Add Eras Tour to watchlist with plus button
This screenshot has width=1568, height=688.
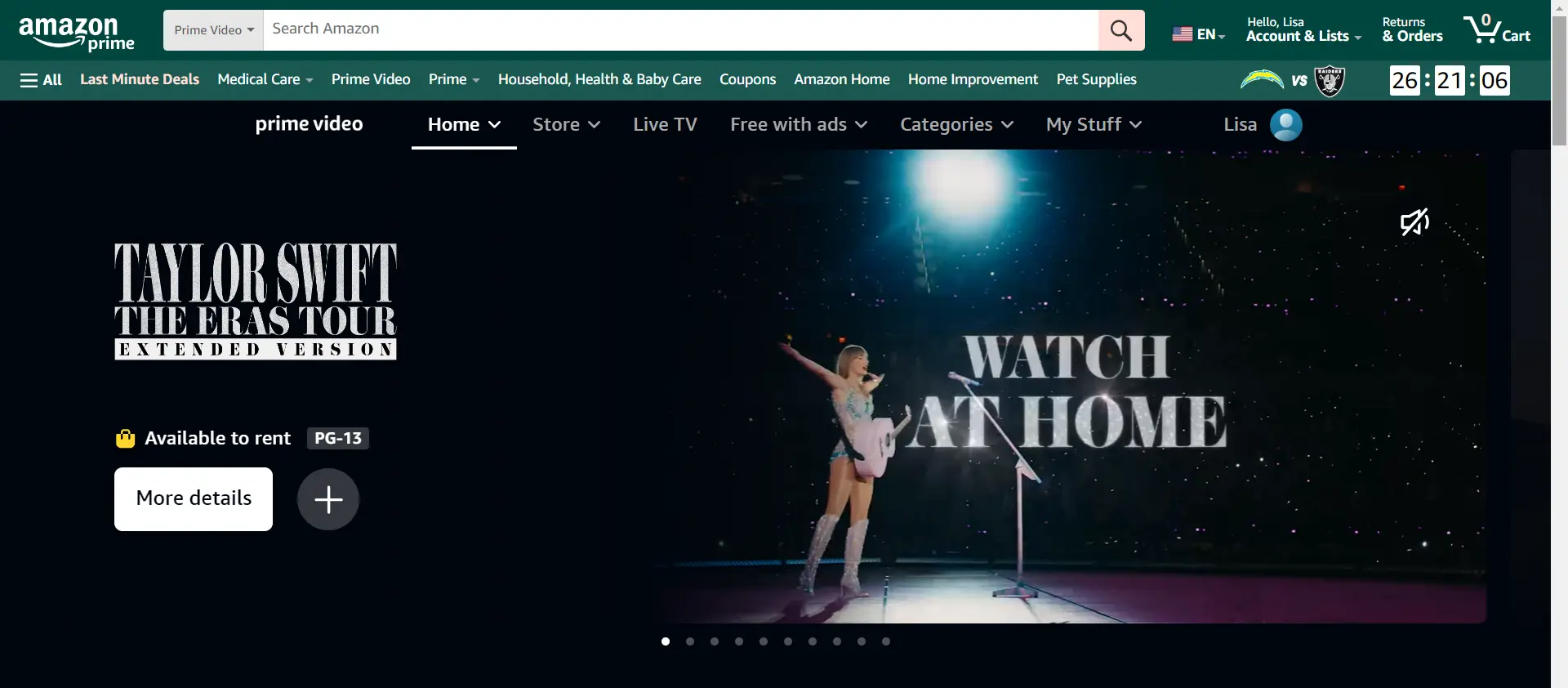click(x=328, y=499)
